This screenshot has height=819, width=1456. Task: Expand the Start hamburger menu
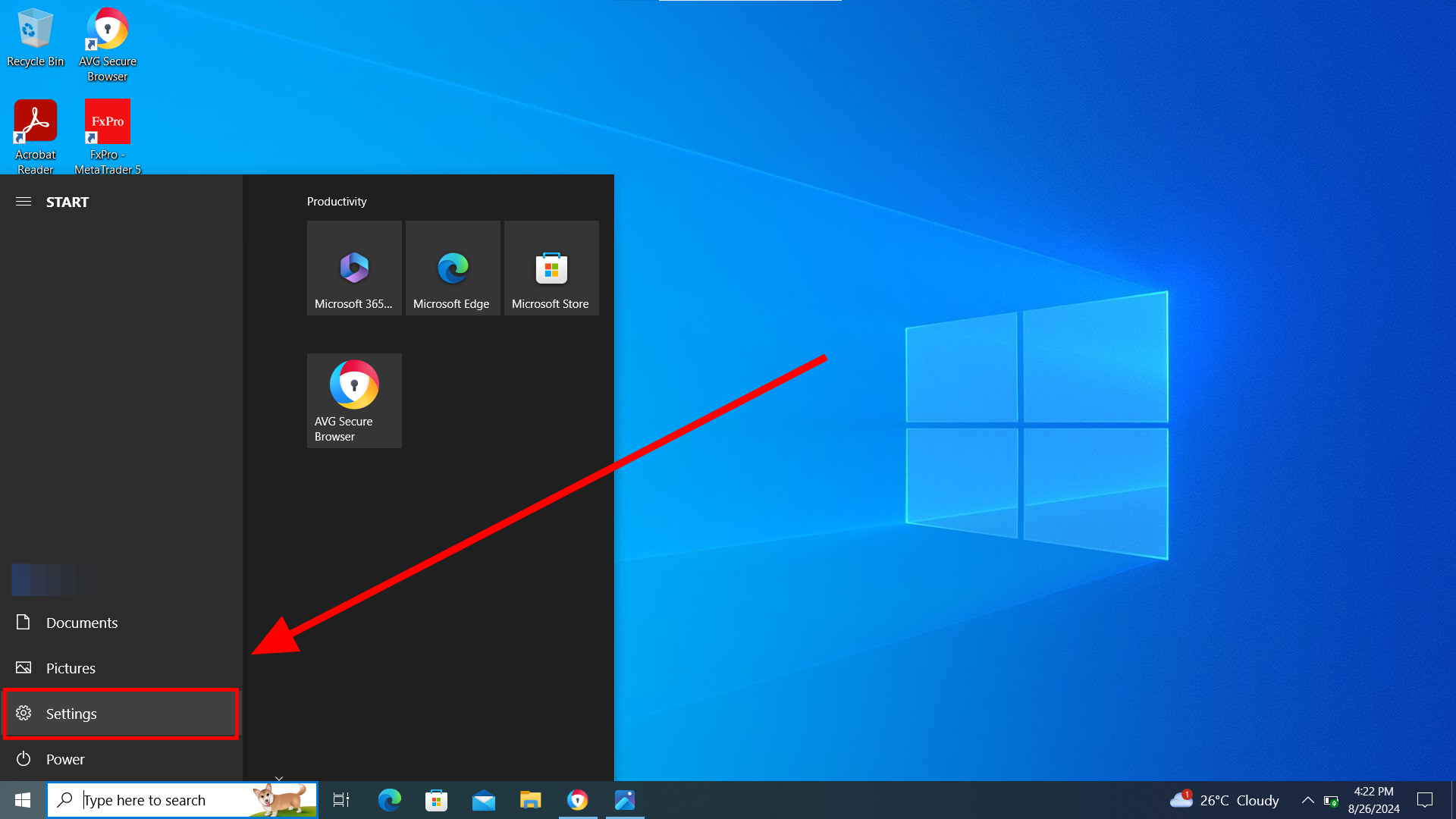(x=24, y=202)
